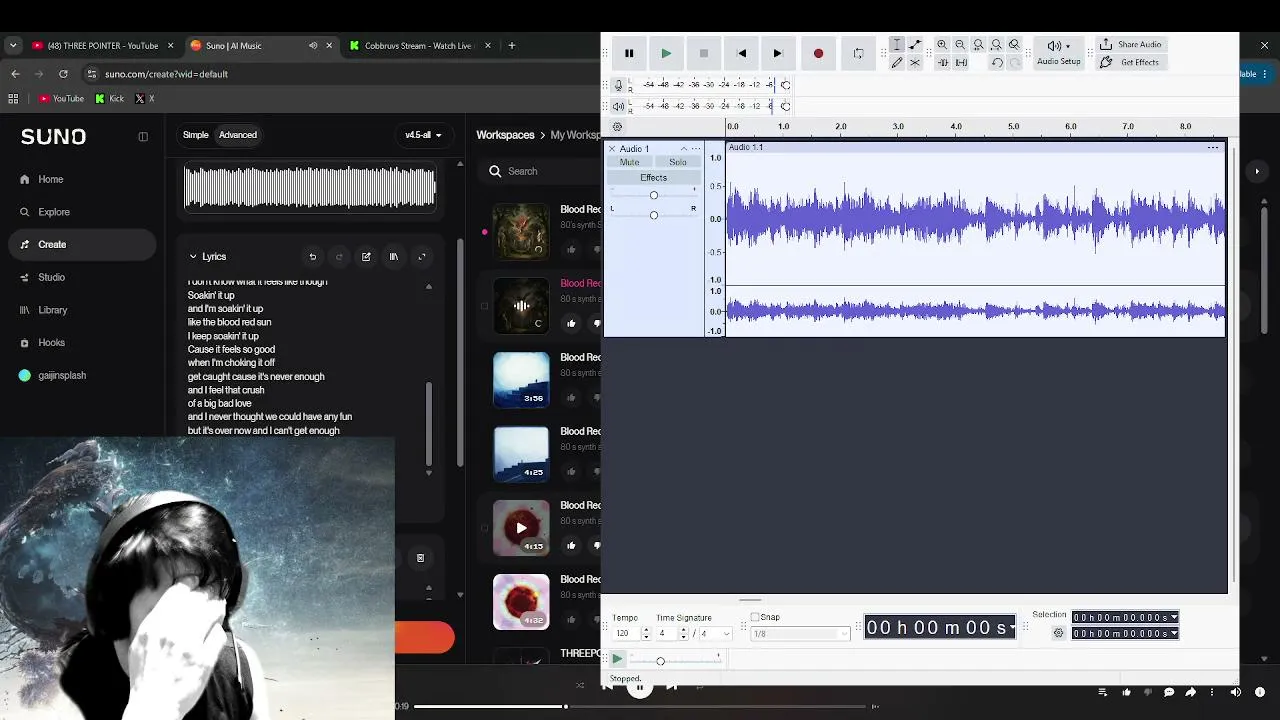Skip to start in Audacity transport
Viewport: 1280px width, 720px height.
(741, 53)
